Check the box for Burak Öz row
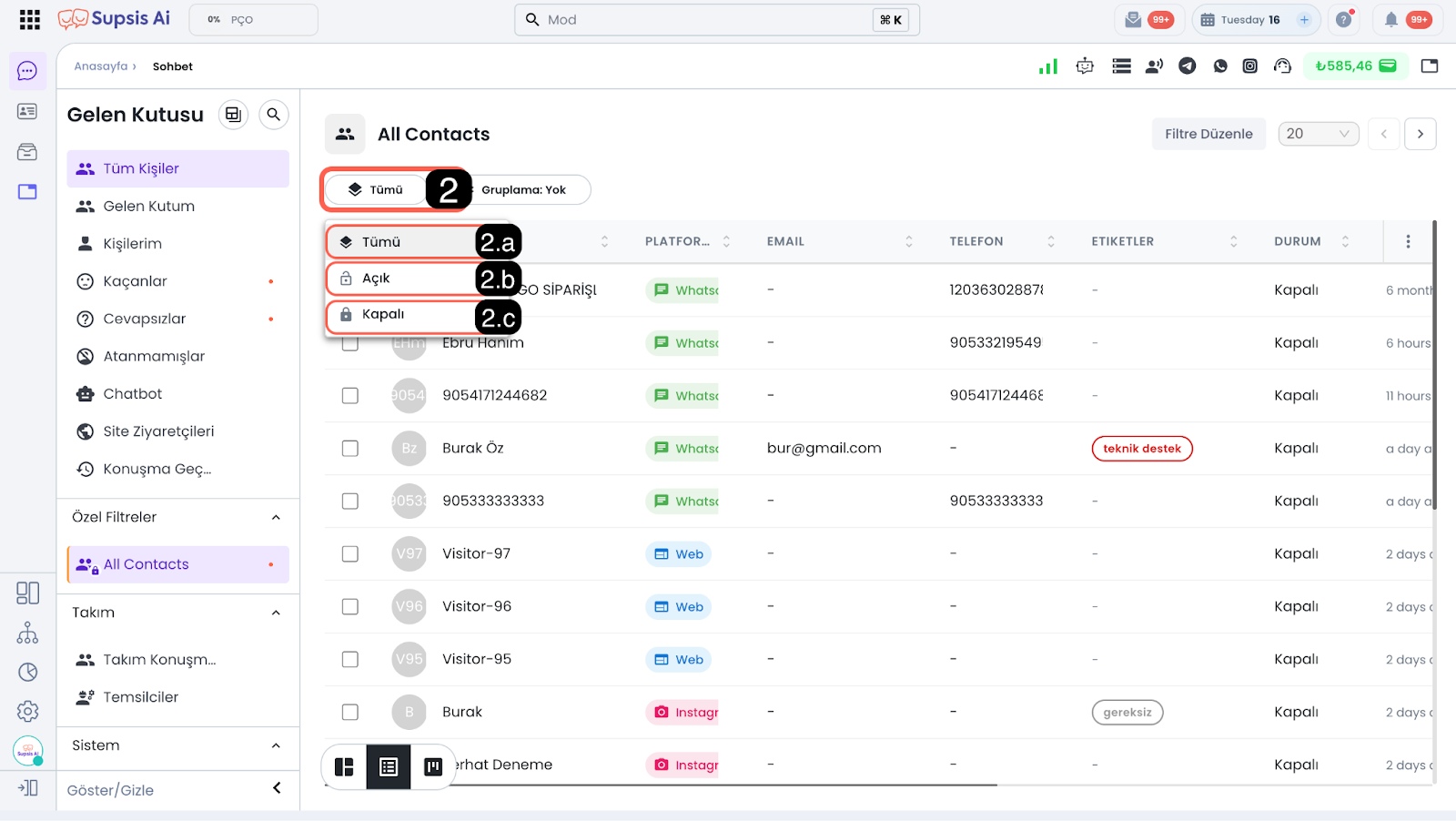 point(350,448)
